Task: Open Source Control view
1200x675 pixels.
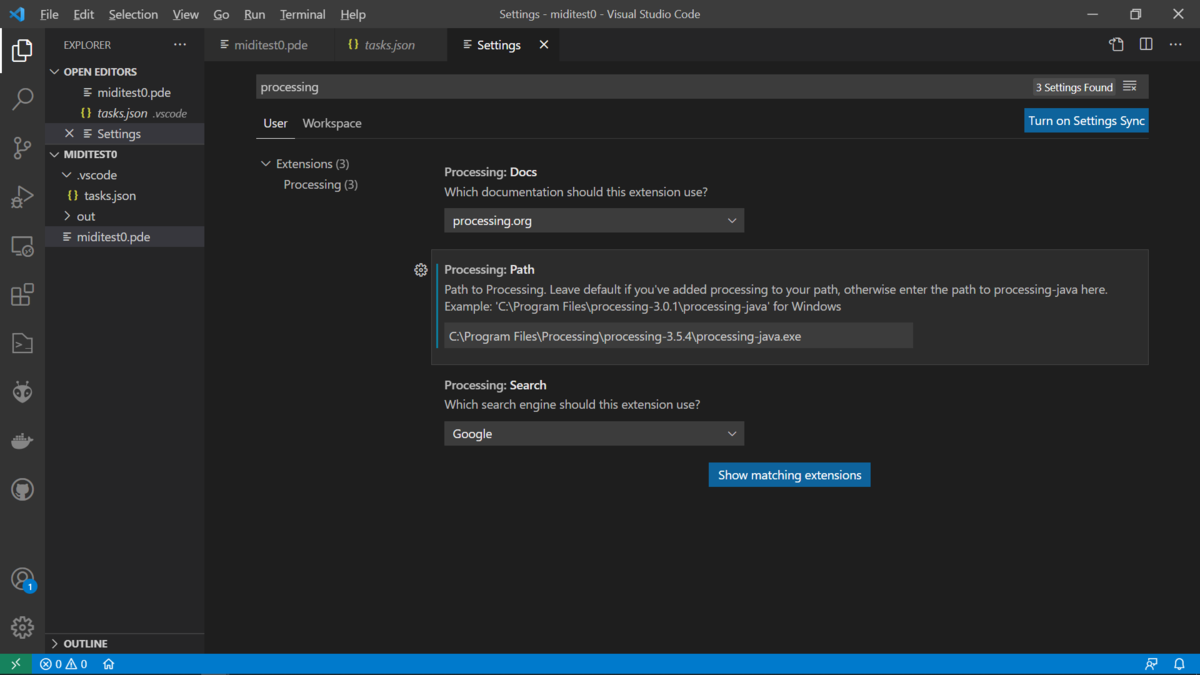Action: [x=22, y=148]
